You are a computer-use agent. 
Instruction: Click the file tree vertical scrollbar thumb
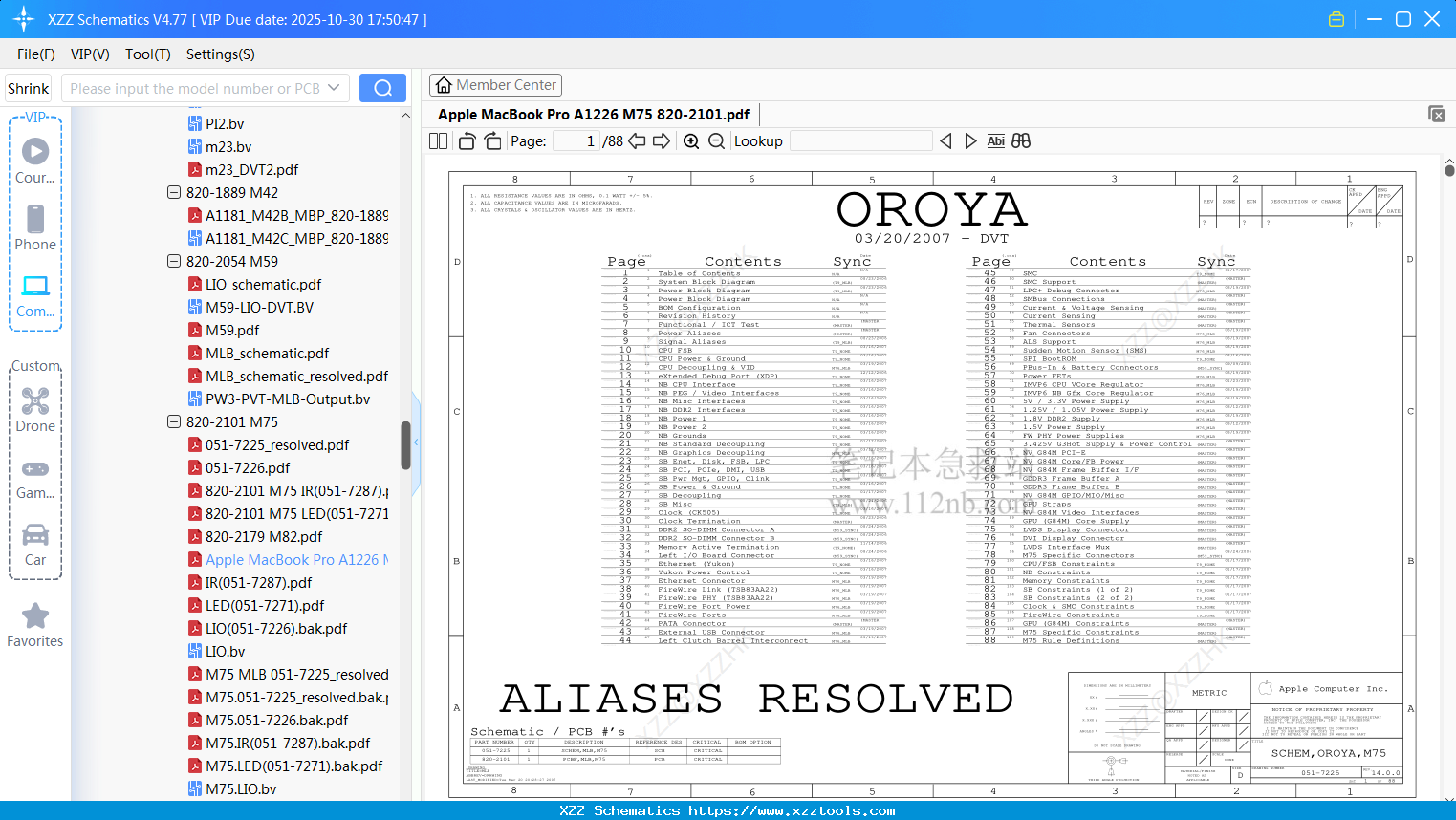(405, 445)
